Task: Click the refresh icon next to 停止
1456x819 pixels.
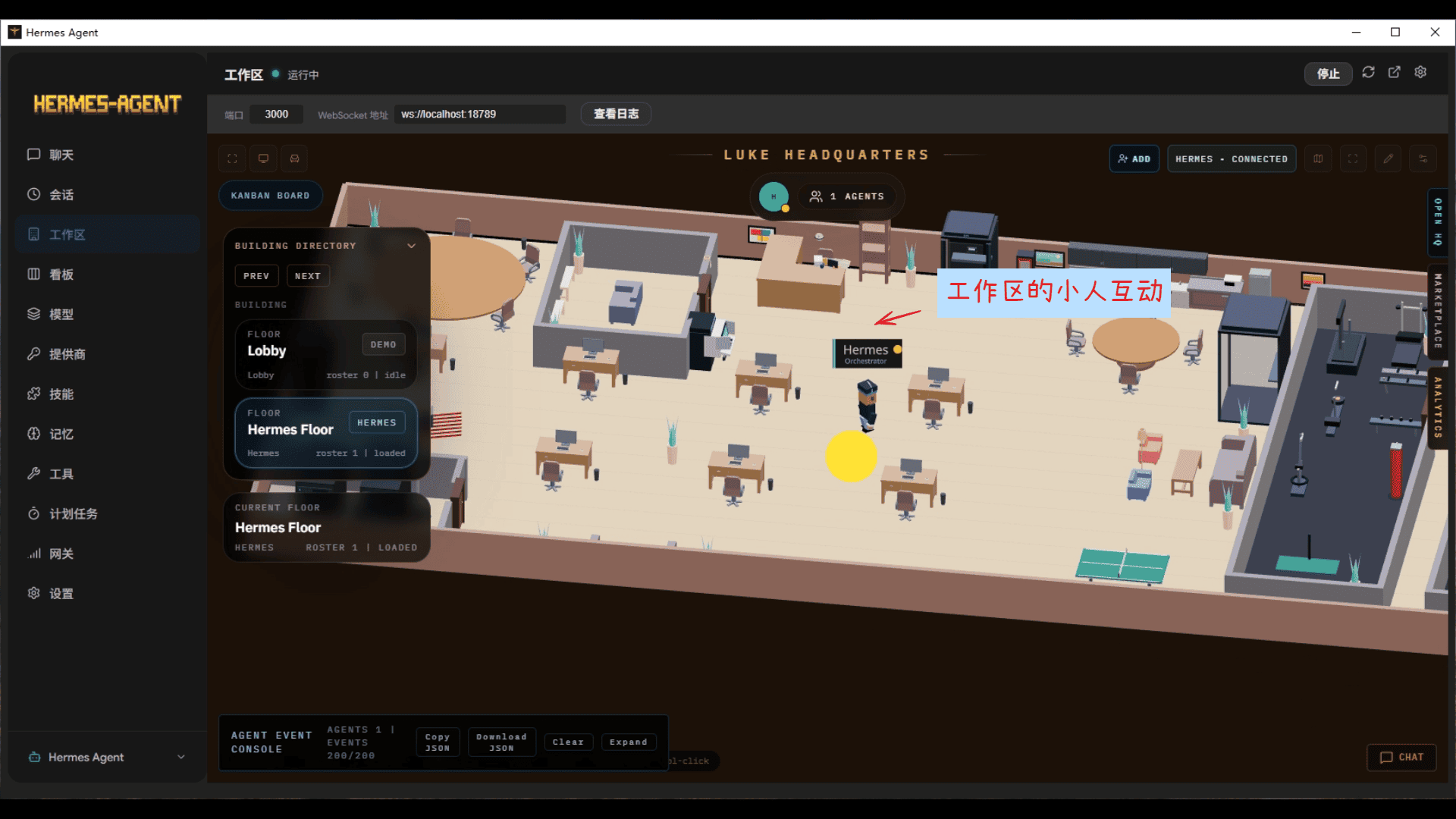Action: coord(1368,72)
